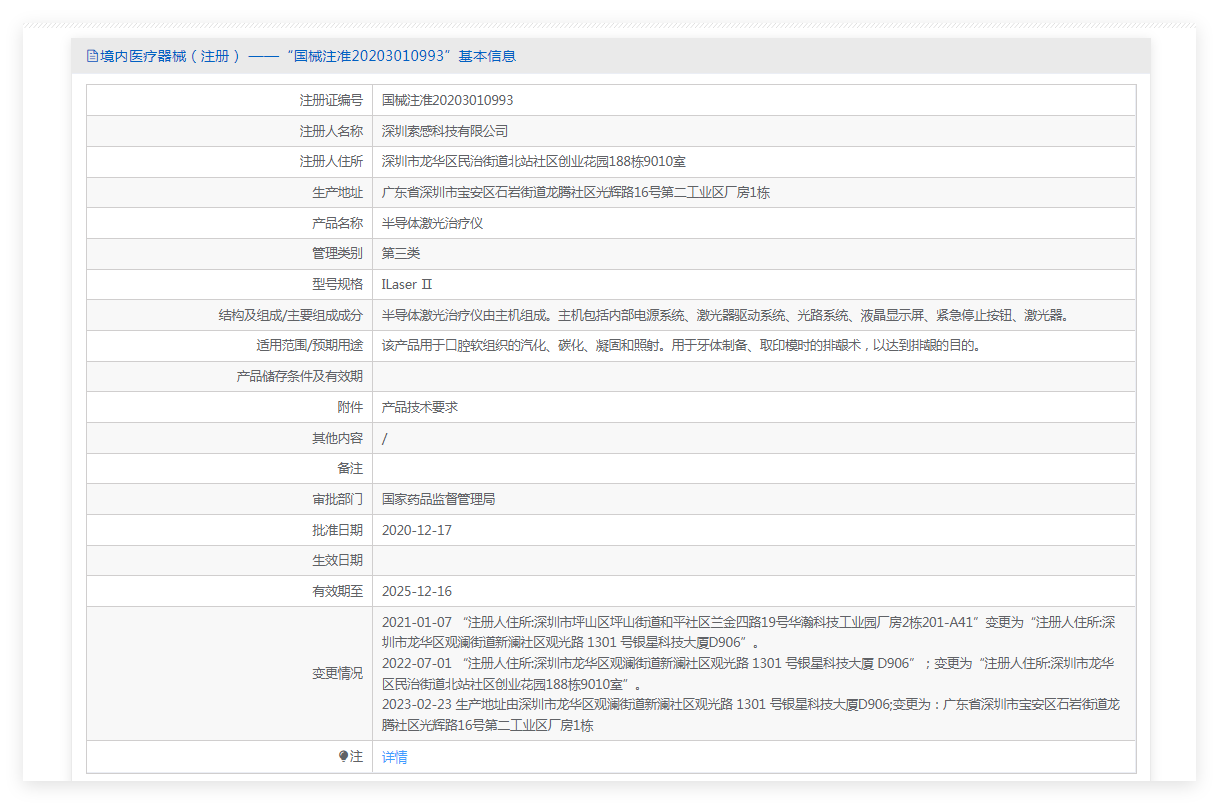
Task: Click the registrant address value cell
Action: point(533,162)
